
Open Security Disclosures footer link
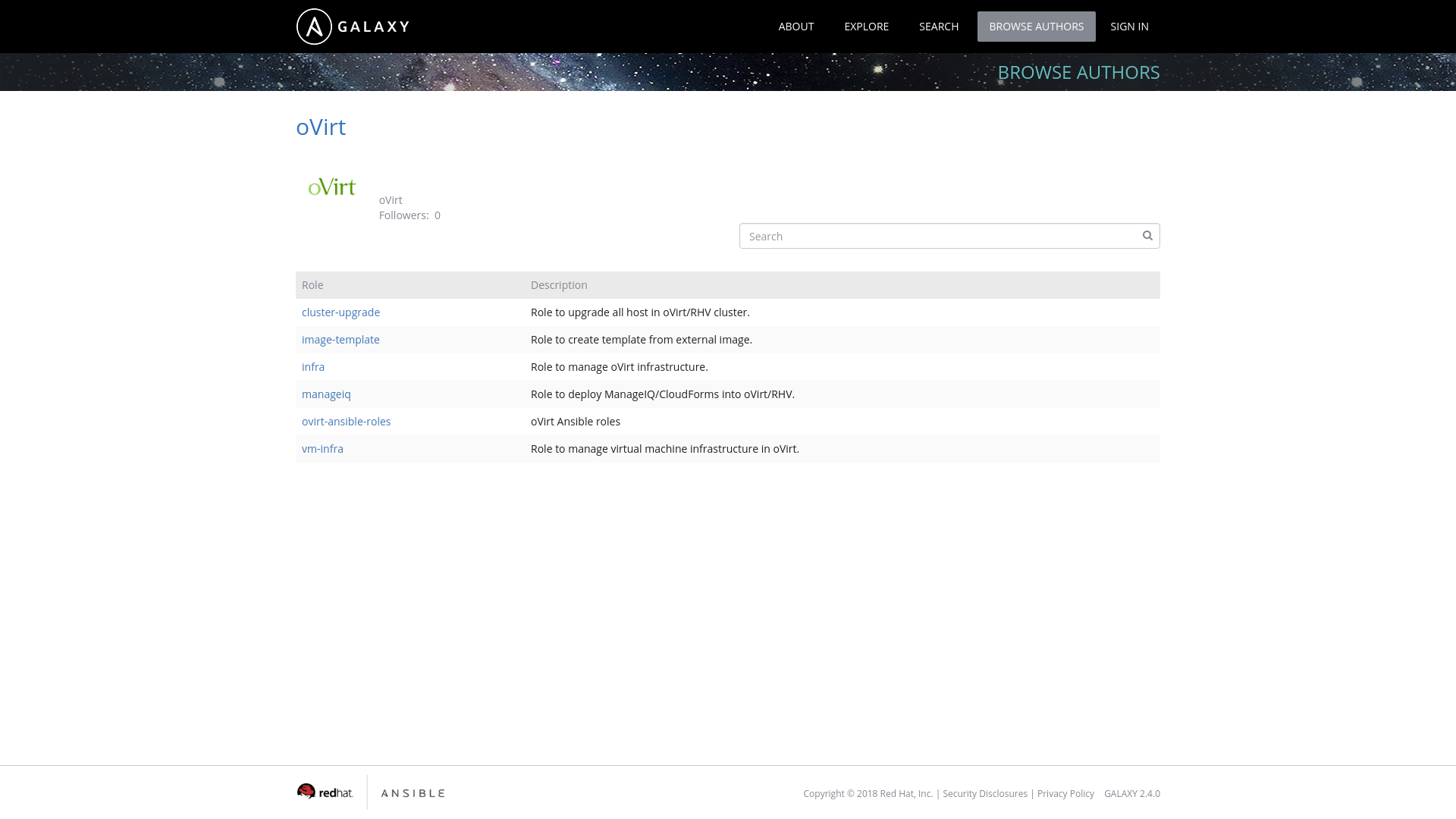984,794
